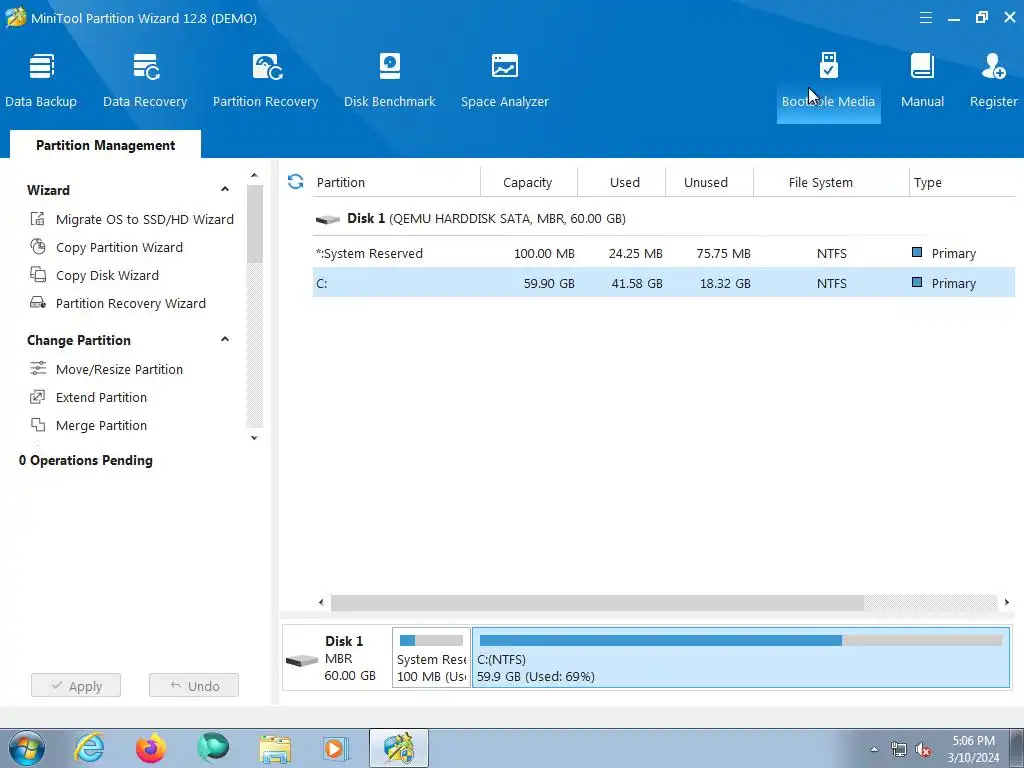Click the partition list left scroll arrow
The image size is (1024, 768).
pos(321,603)
